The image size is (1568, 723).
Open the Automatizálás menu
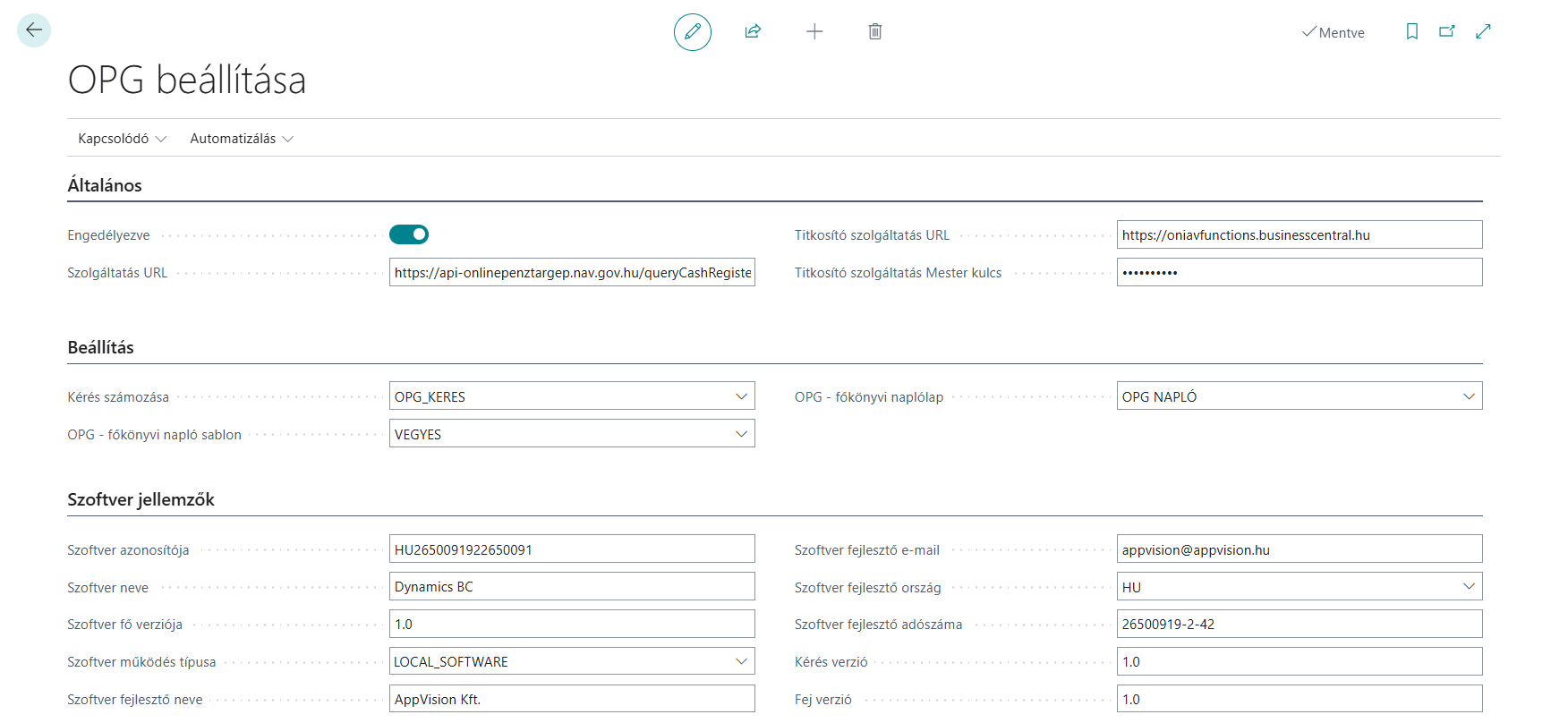point(242,139)
